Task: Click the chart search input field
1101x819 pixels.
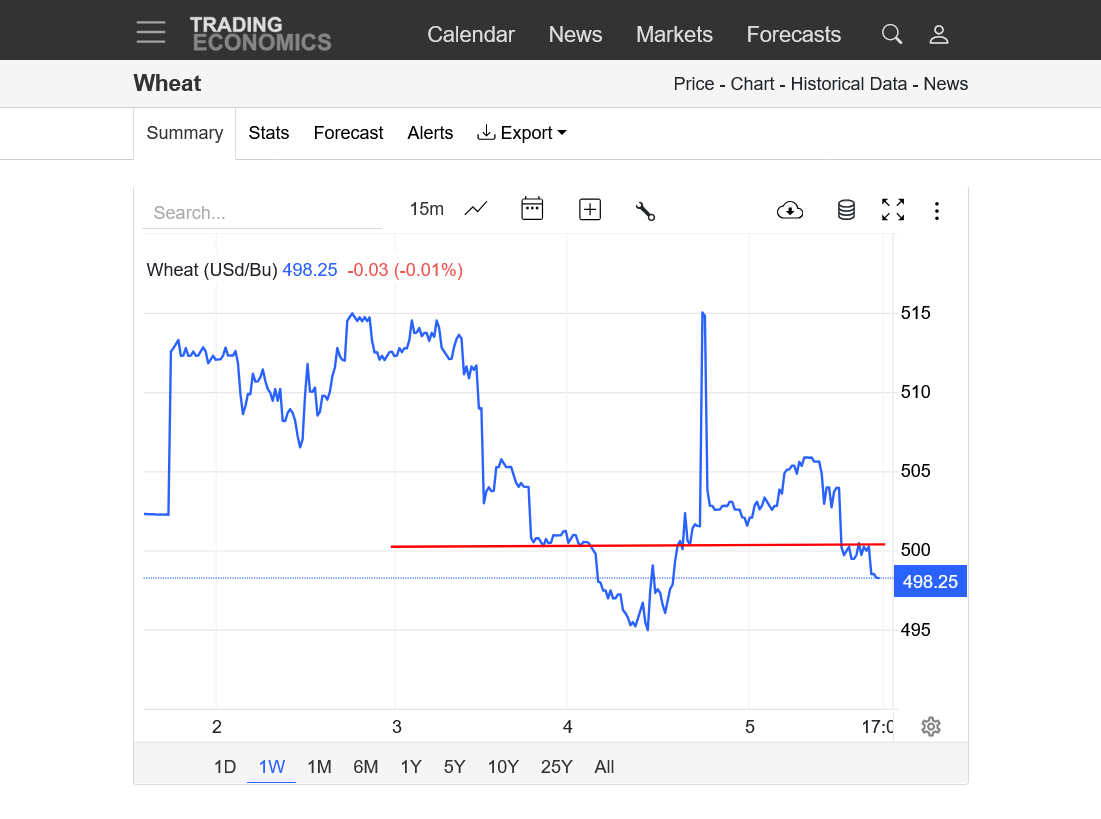Action: coord(262,213)
